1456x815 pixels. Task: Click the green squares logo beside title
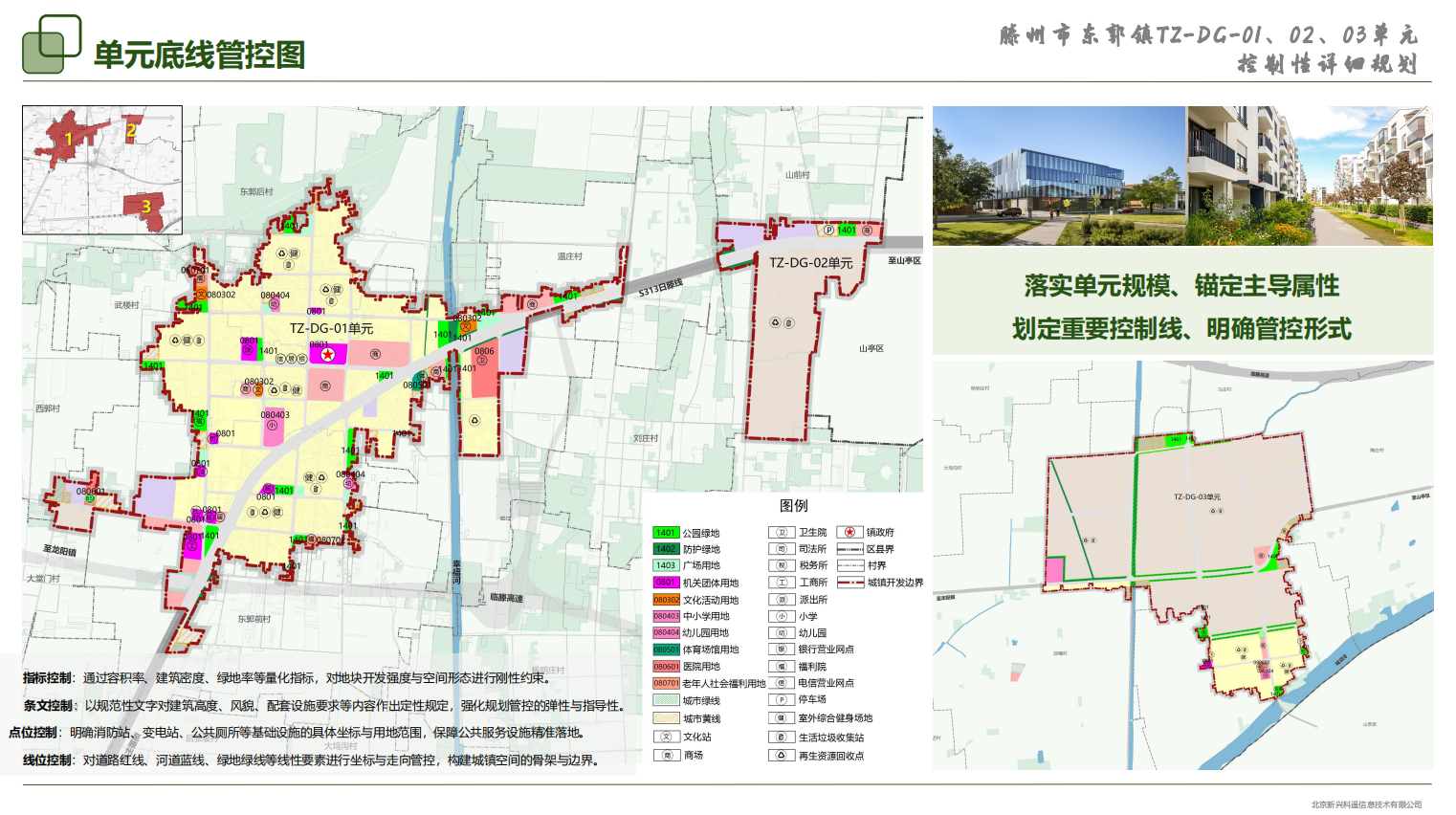click(52, 45)
